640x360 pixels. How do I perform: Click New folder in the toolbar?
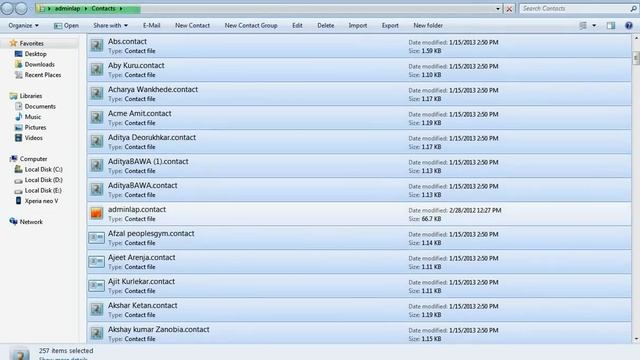click(428, 25)
